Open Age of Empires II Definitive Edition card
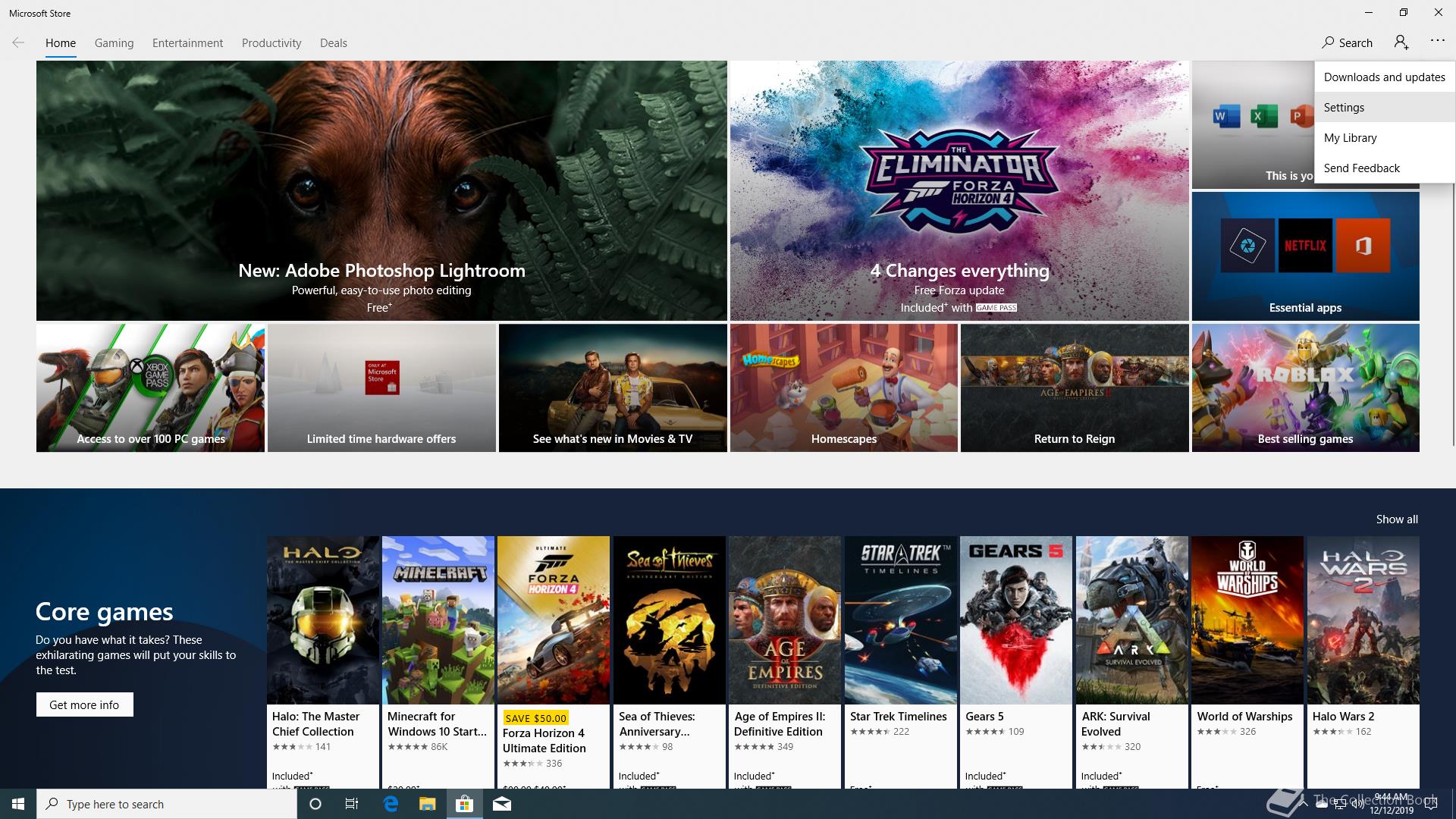 pyautogui.click(x=785, y=662)
